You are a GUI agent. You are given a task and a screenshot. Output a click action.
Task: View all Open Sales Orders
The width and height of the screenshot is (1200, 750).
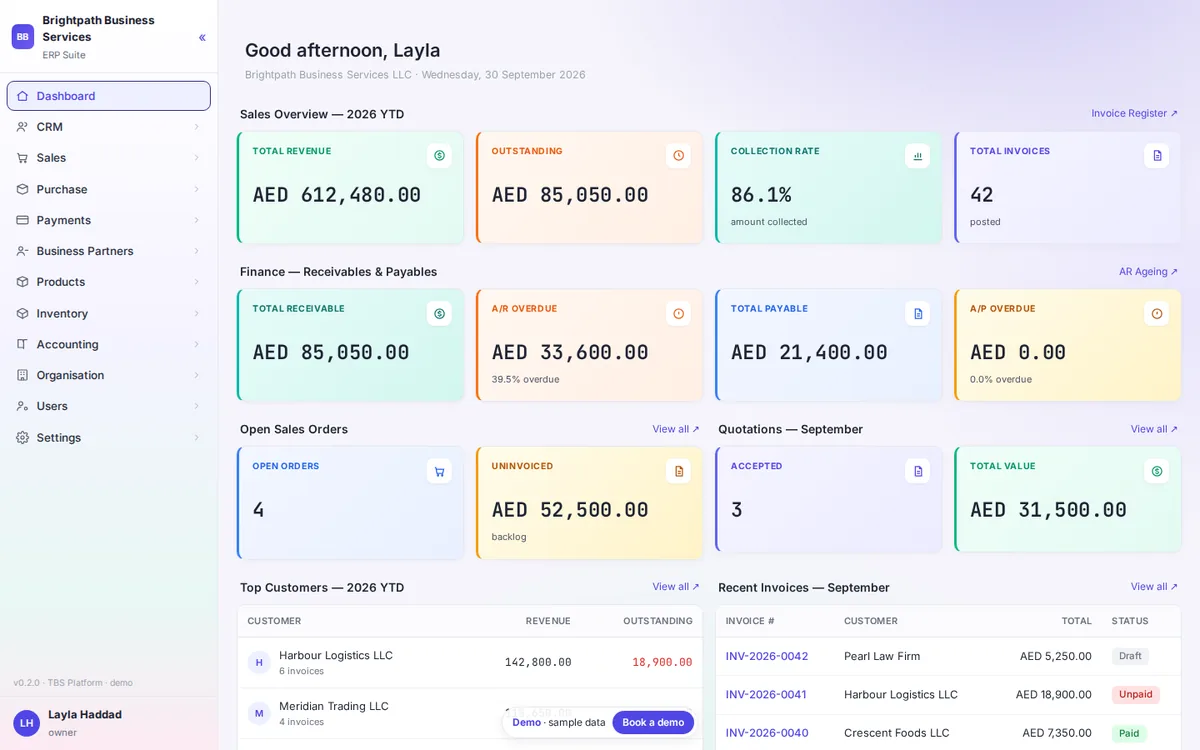(x=676, y=429)
